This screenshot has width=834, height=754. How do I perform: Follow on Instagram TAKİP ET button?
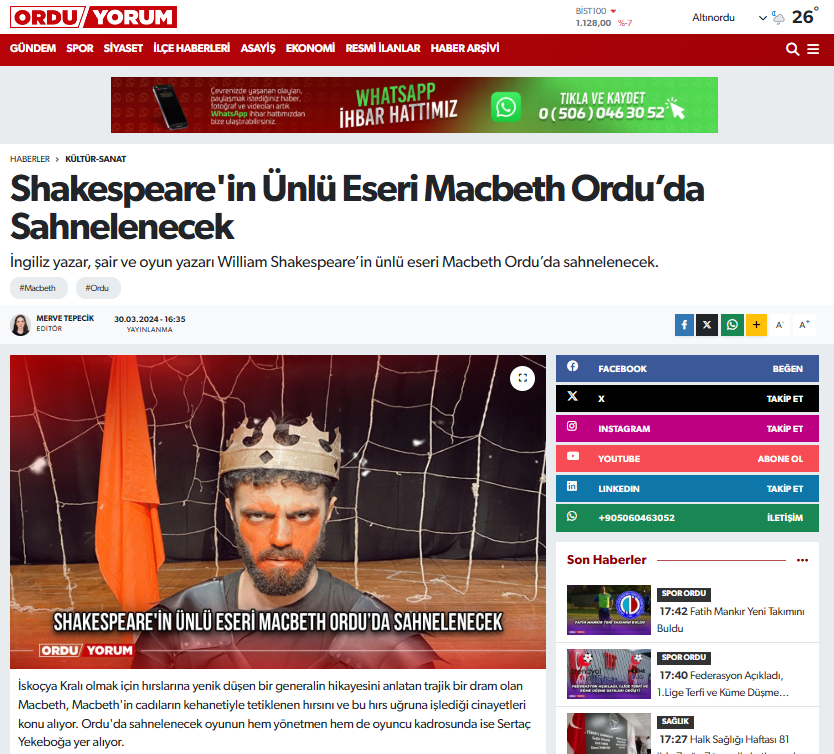click(784, 429)
